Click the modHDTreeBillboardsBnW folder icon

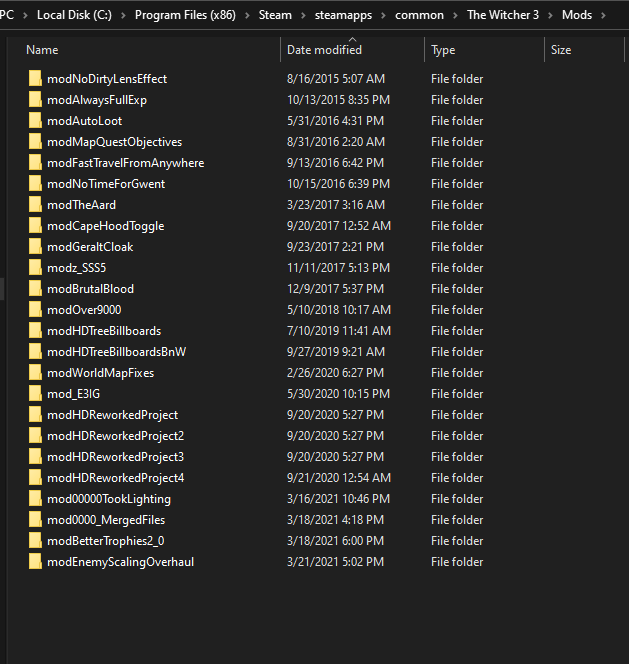(x=35, y=352)
